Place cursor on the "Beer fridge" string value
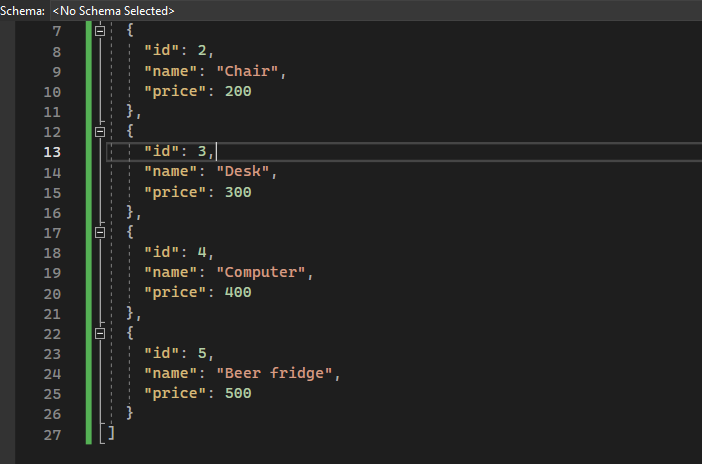The image size is (702, 464). click(274, 373)
